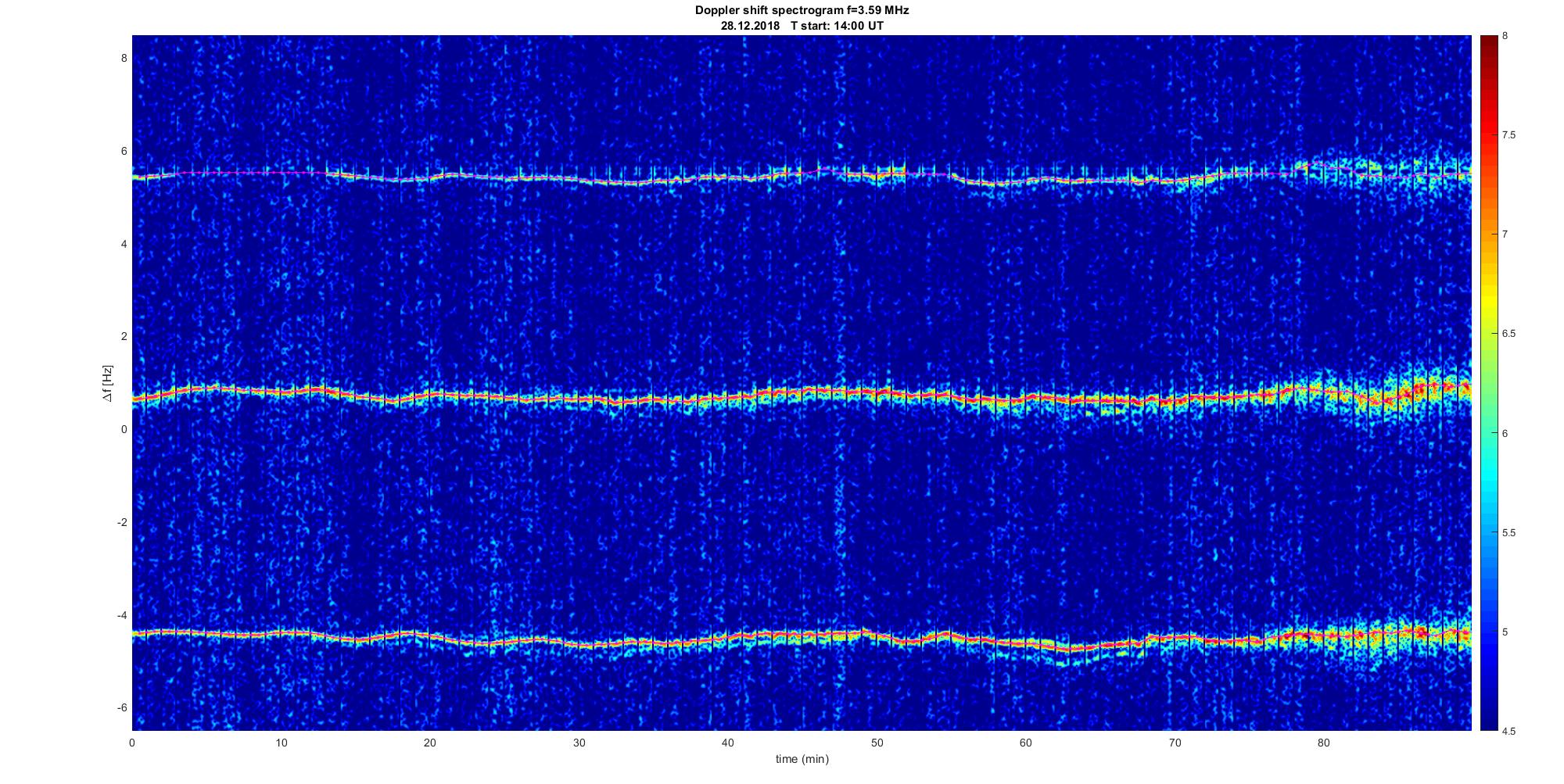Click y-axis tick label '-6'
This screenshot has width=1564, height=784.
pyautogui.click(x=121, y=707)
